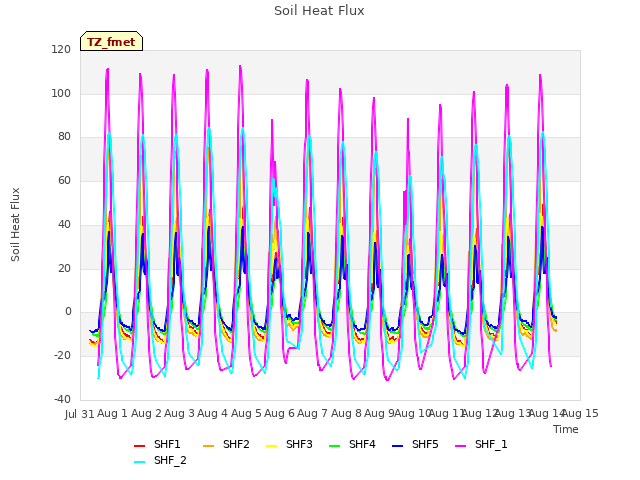Click the 40 y-axis tick label

tap(64, 224)
